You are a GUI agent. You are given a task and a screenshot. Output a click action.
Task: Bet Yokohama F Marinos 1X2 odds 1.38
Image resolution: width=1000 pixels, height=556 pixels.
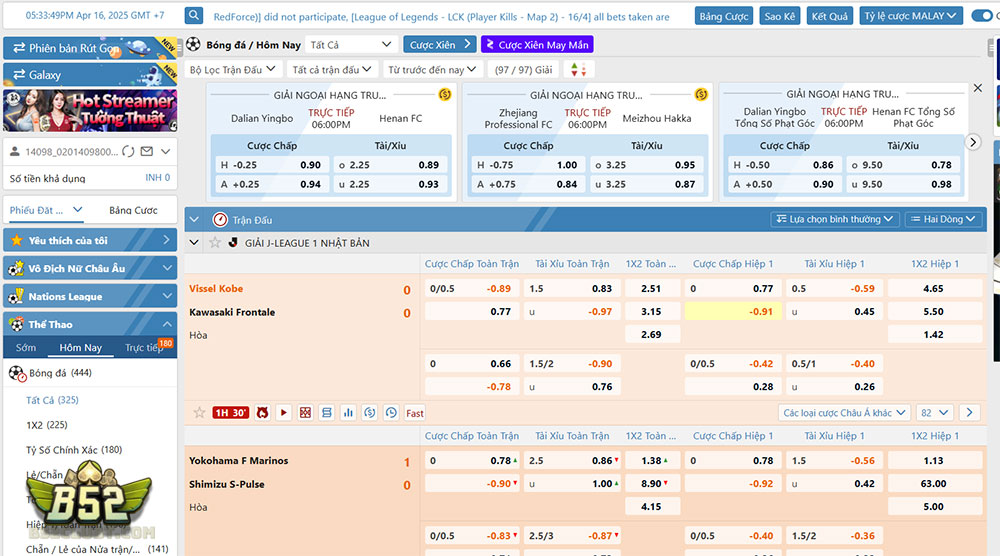(652, 460)
